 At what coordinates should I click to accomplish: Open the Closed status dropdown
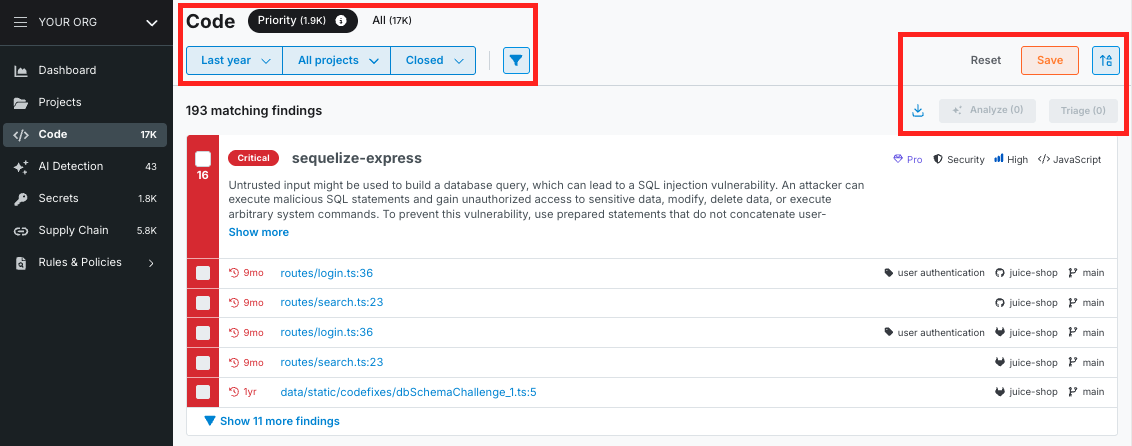433,60
